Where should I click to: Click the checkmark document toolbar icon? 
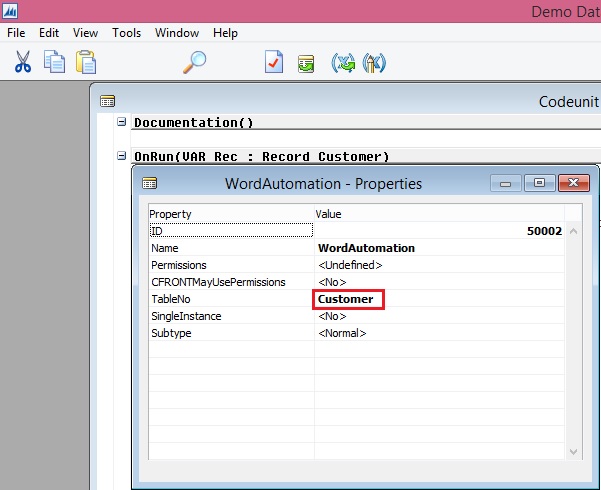[x=274, y=62]
